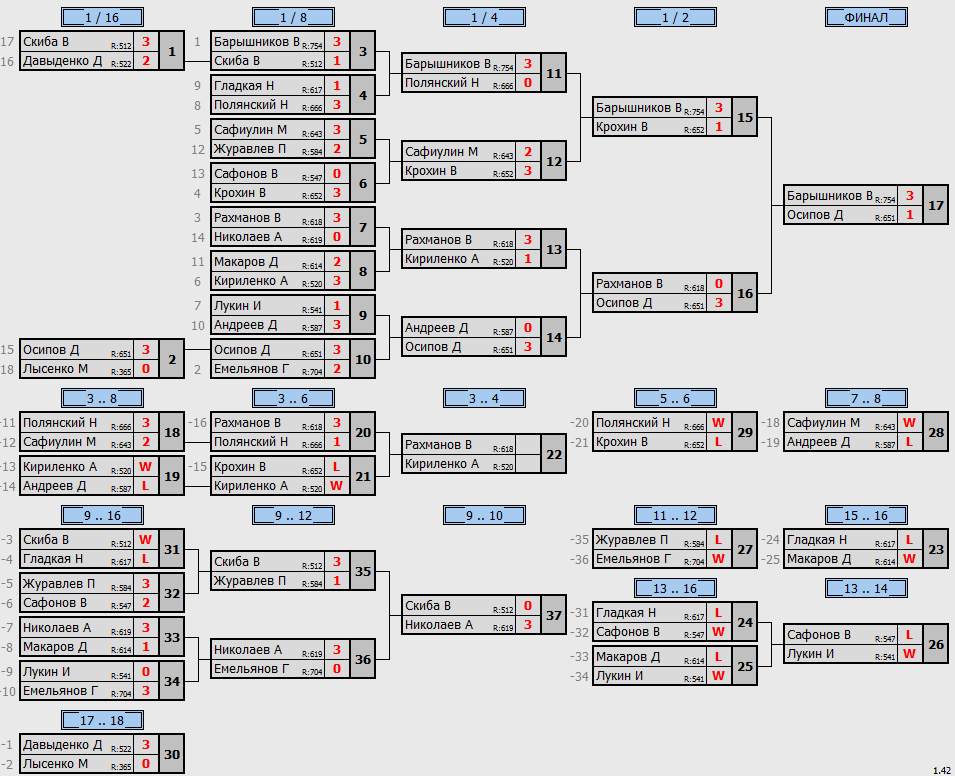The height and width of the screenshot is (776, 955).
Task: Select semifinal match number 15 box
Action: 745,117
